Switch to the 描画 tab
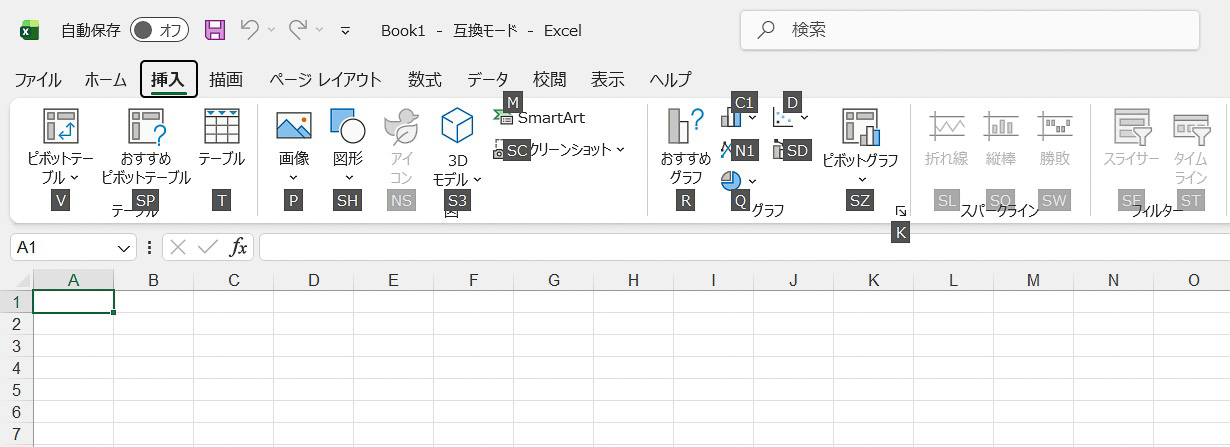This screenshot has width=1230, height=447. pyautogui.click(x=226, y=80)
